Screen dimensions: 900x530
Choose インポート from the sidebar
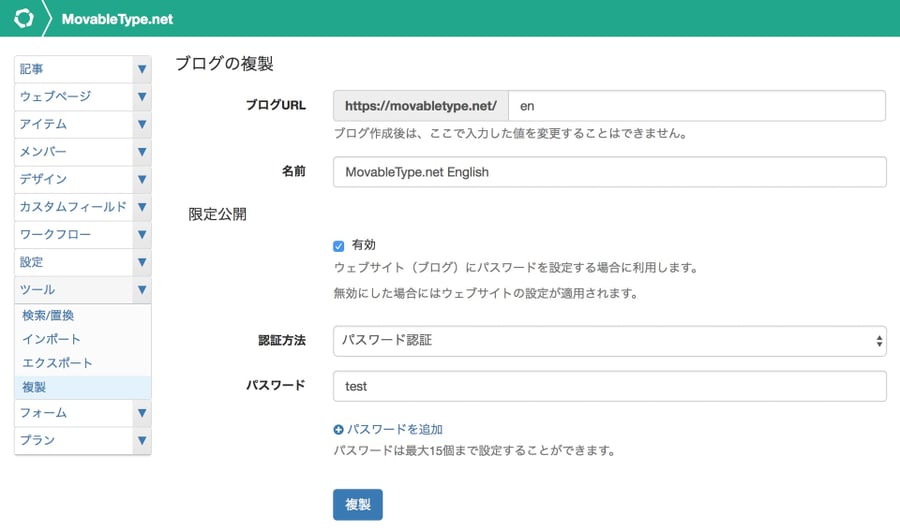pos(51,339)
